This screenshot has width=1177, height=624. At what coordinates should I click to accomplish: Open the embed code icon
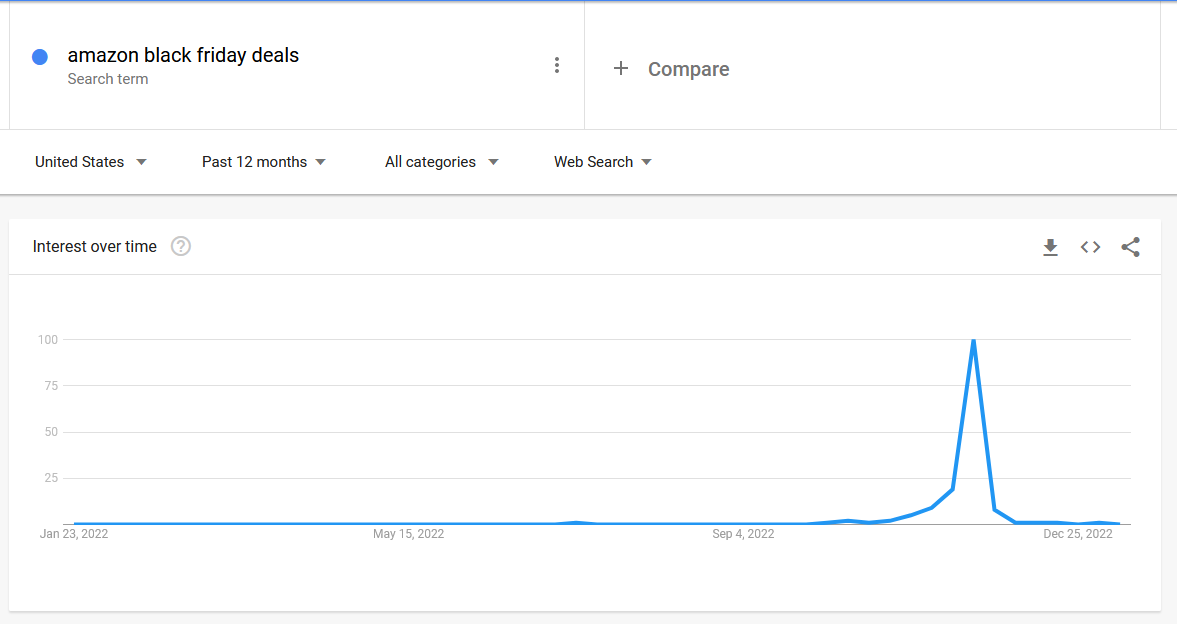[x=1090, y=247]
